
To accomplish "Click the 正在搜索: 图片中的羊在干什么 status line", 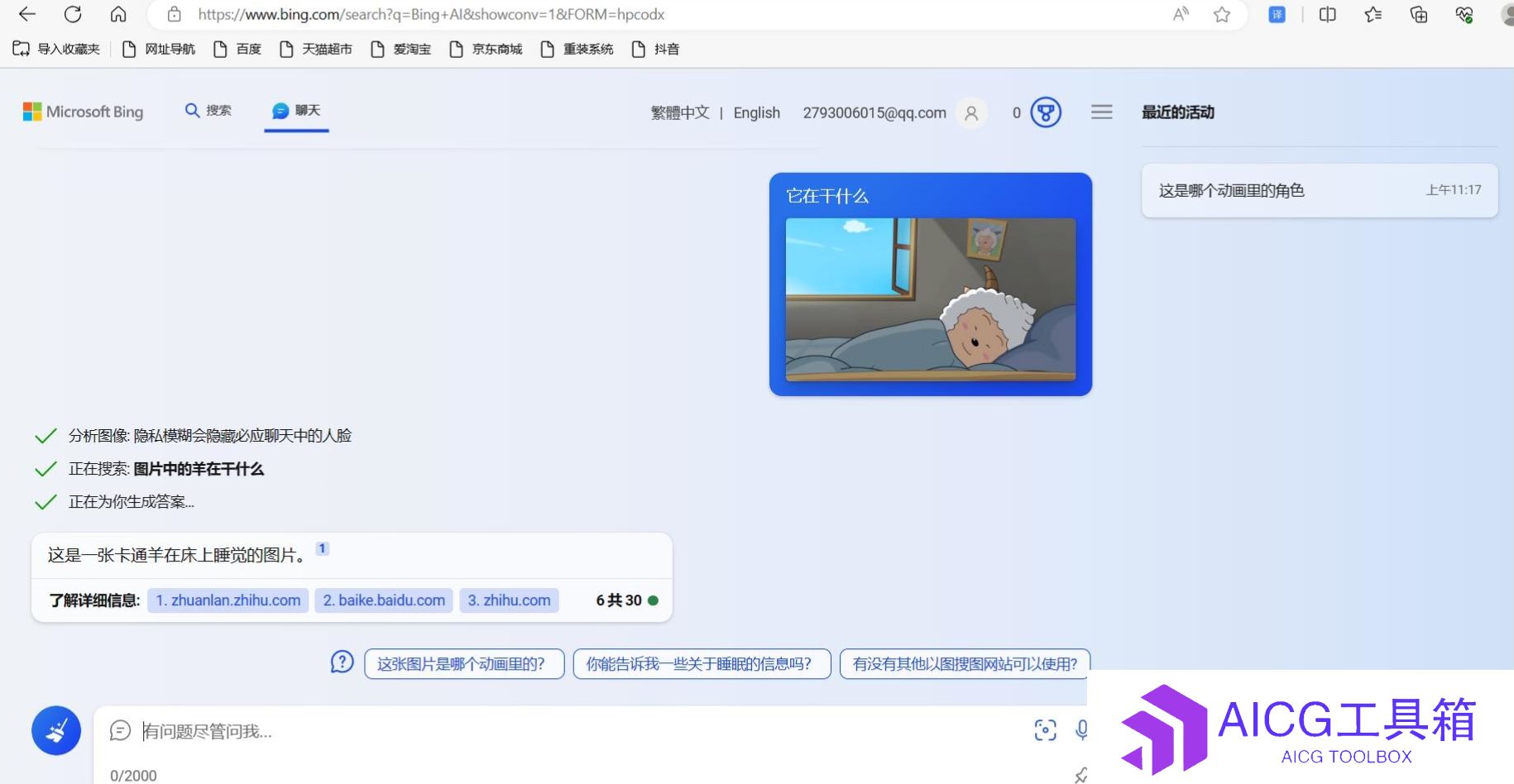I will click(165, 469).
